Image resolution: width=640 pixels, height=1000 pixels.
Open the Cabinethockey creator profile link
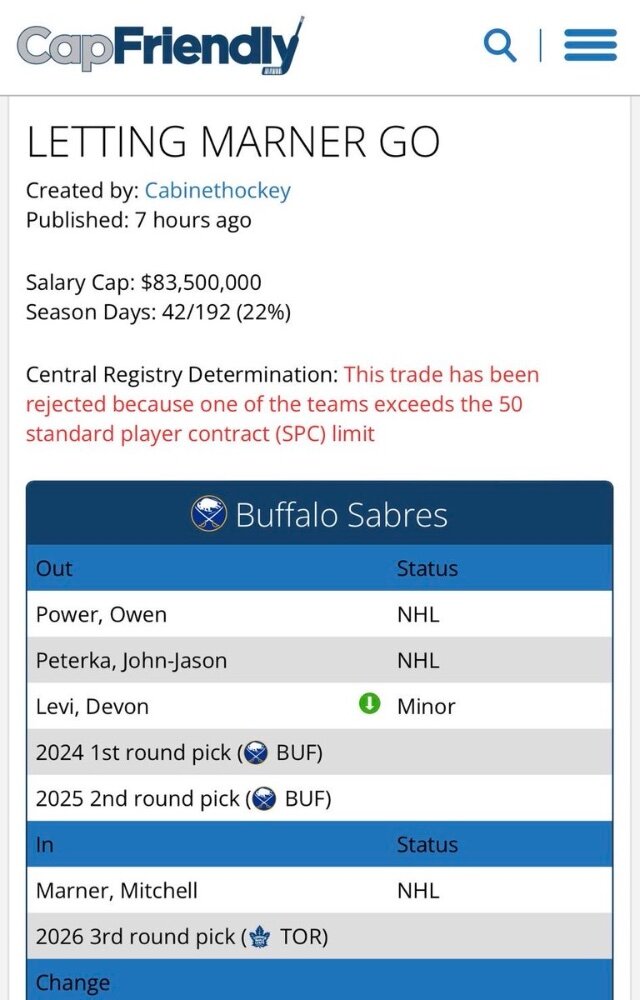(218, 191)
